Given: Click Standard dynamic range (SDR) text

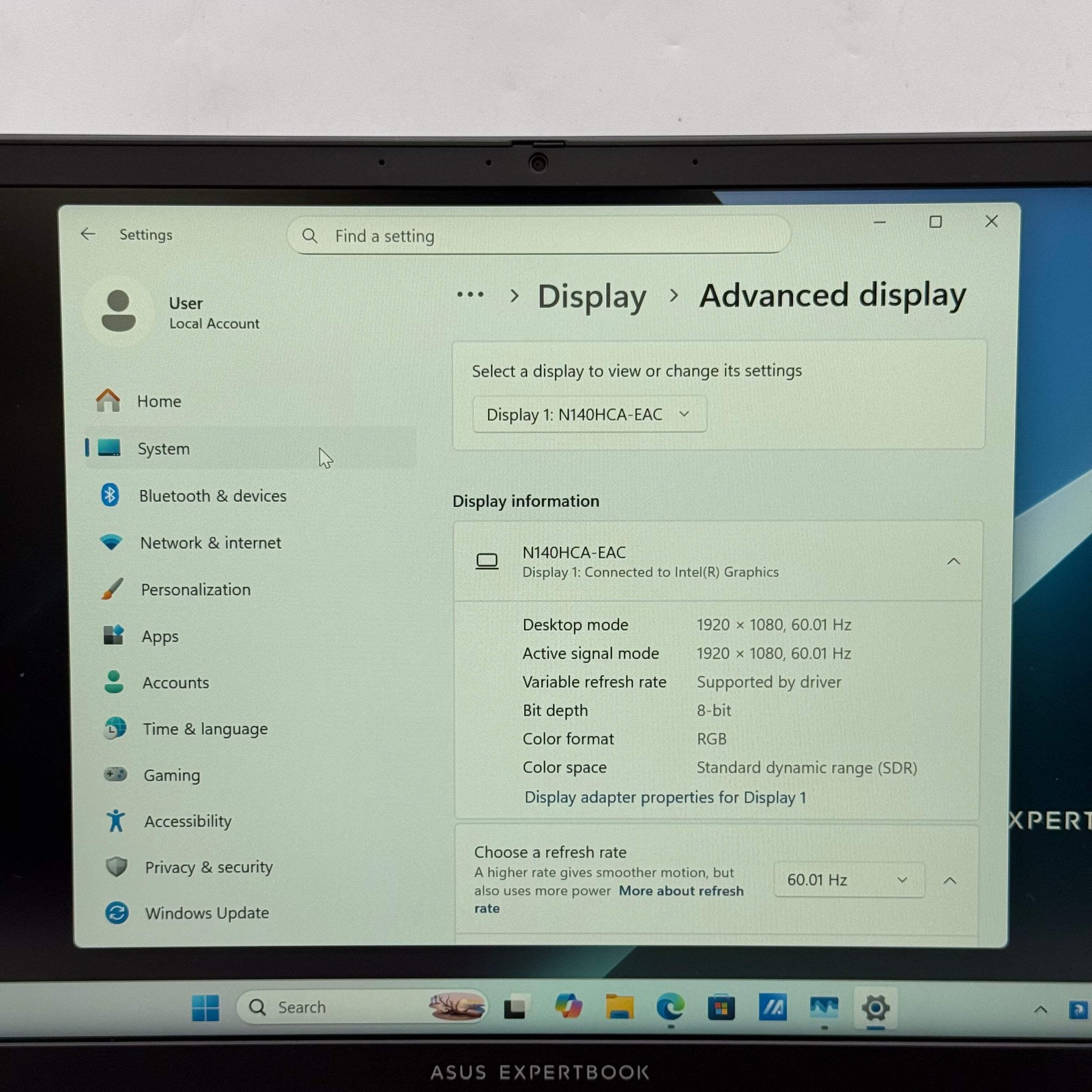Looking at the screenshot, I should pos(807,768).
